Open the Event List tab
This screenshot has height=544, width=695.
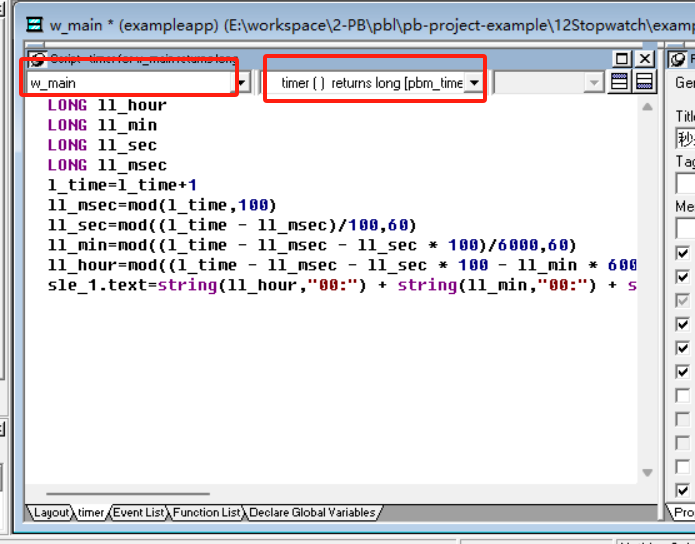138,513
